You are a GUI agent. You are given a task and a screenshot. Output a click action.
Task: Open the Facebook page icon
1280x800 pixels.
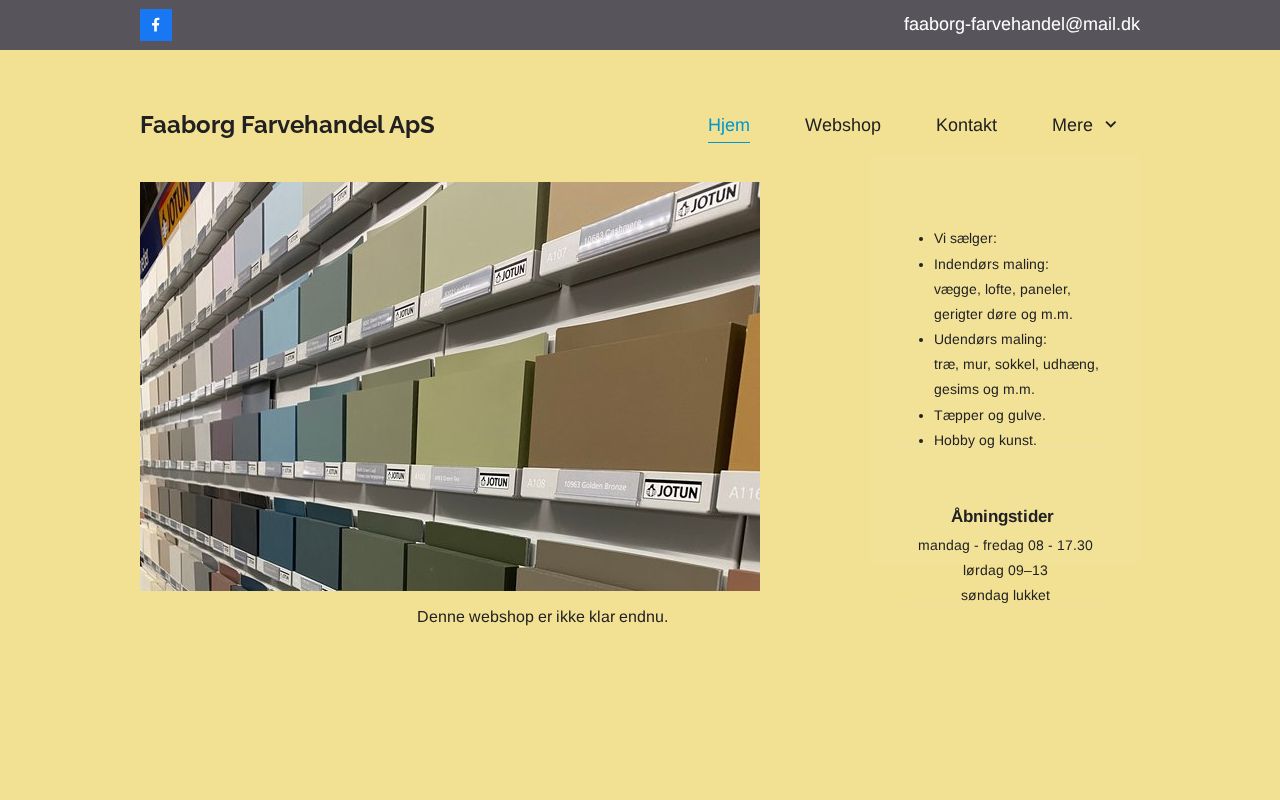pos(156,25)
